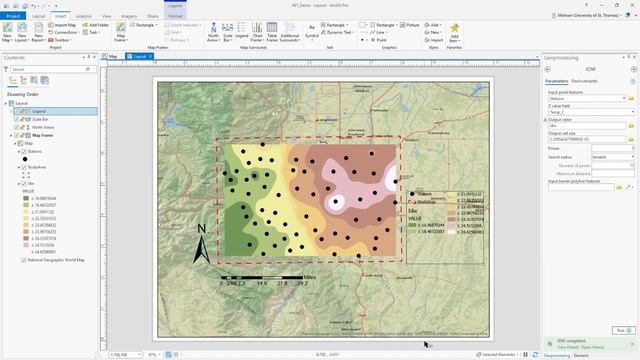The height and width of the screenshot is (360, 640).
Task: Open the Toolbox dropdown
Action: tap(60, 40)
